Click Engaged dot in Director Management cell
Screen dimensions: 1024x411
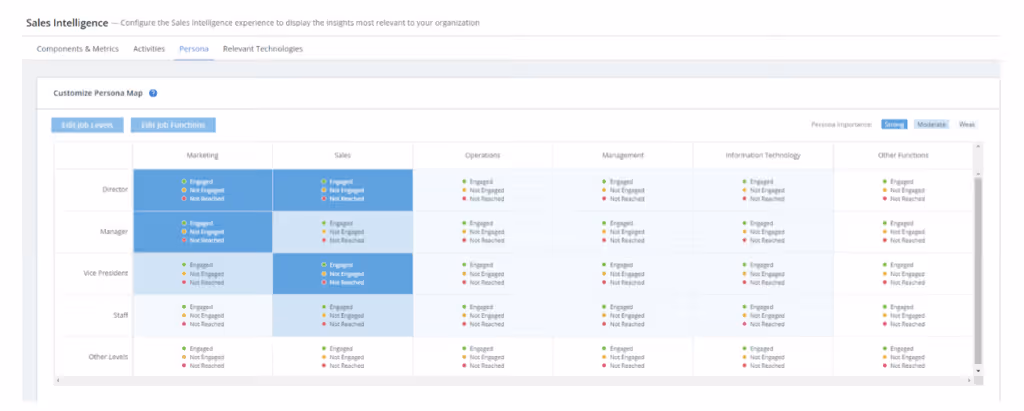[x=604, y=182]
